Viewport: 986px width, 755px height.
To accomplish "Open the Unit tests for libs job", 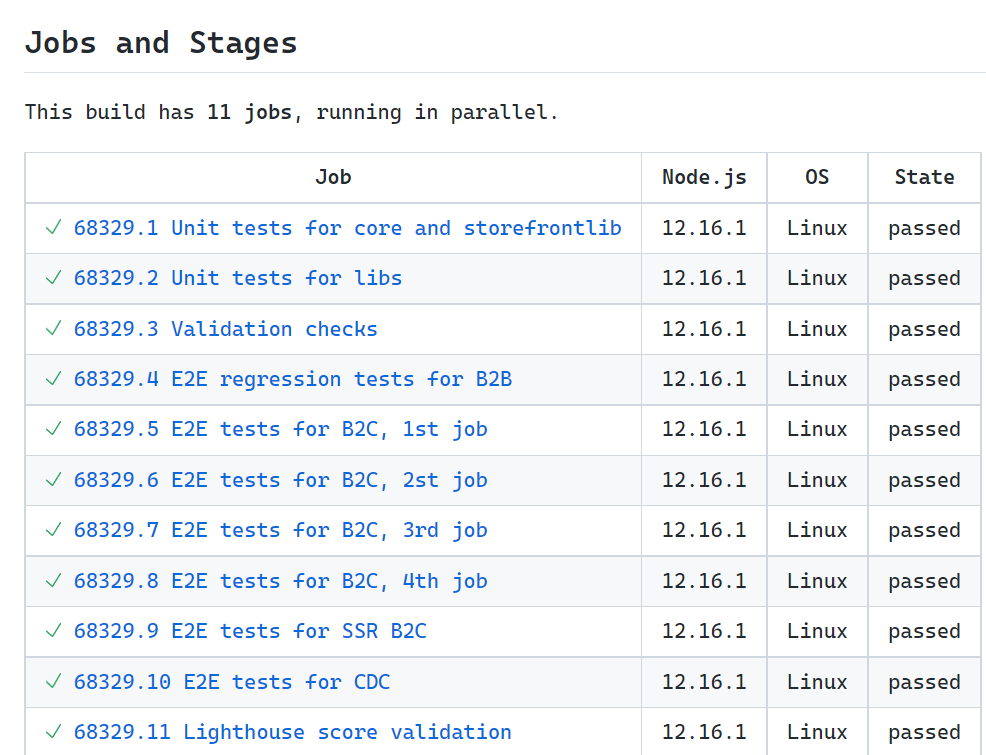I will (x=237, y=278).
